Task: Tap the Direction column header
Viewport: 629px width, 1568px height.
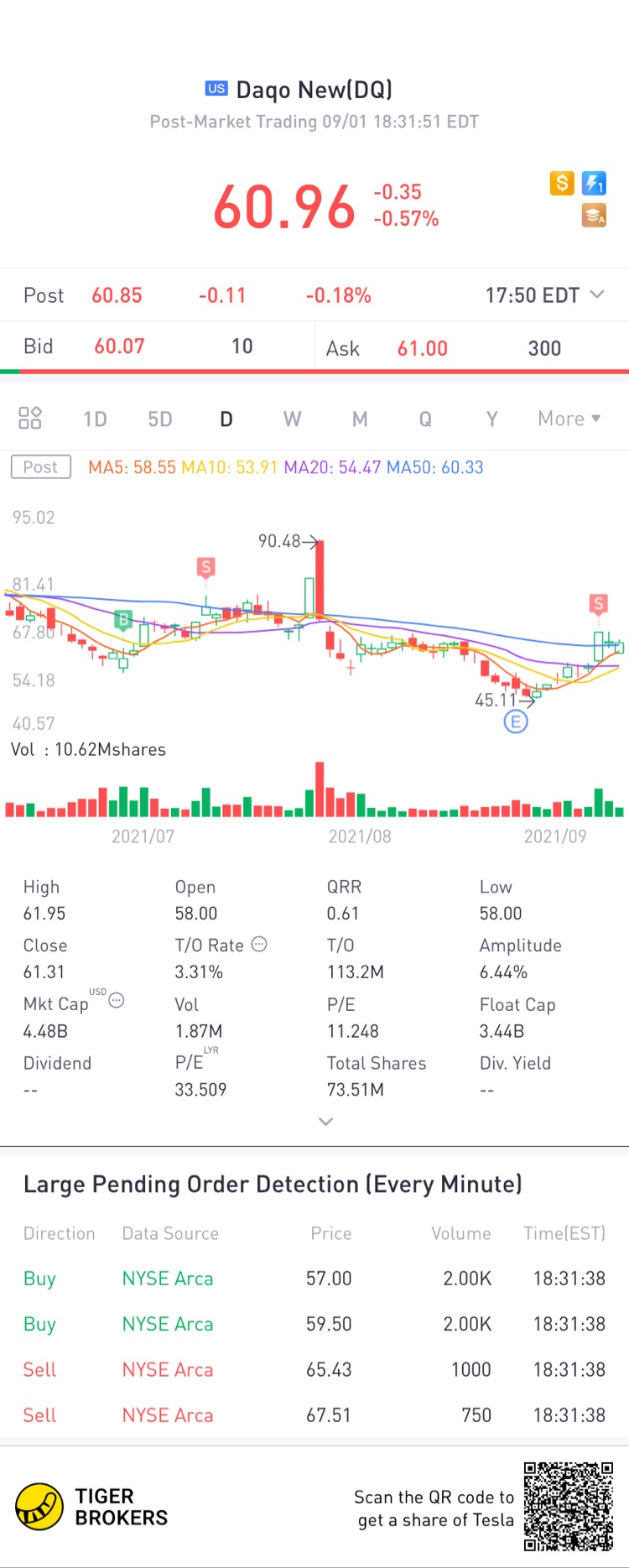Action: (60, 1233)
